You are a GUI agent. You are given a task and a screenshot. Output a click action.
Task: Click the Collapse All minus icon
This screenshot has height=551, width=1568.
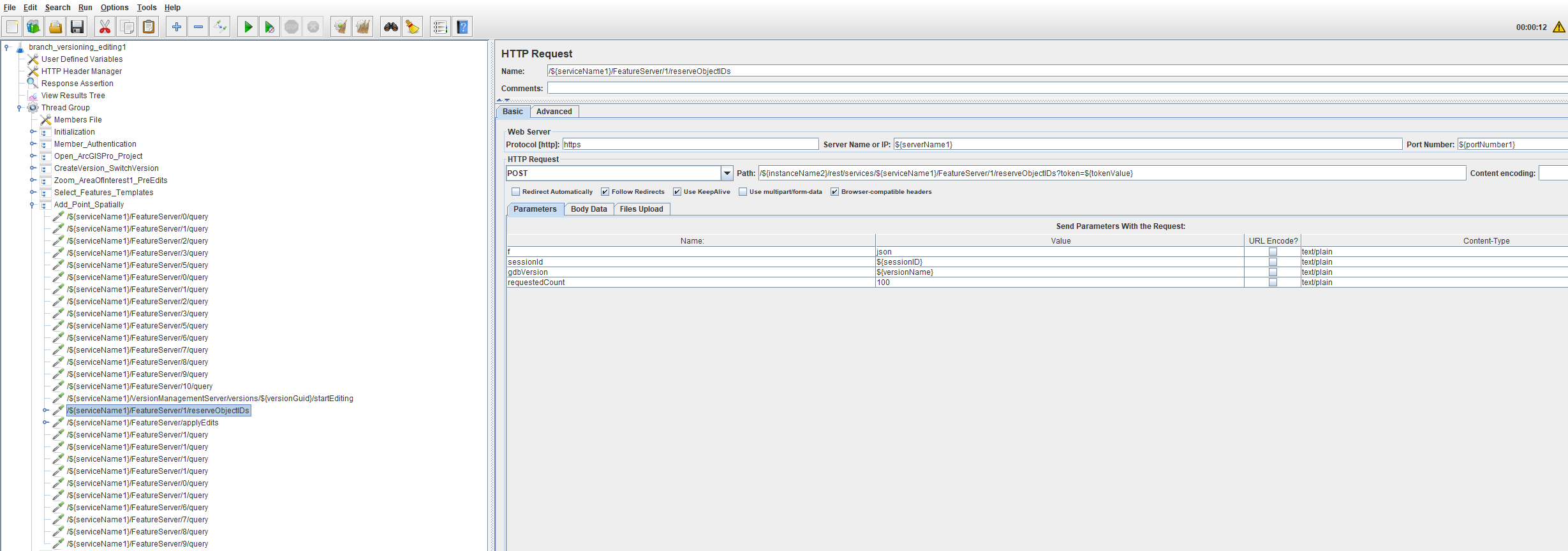[x=198, y=27]
